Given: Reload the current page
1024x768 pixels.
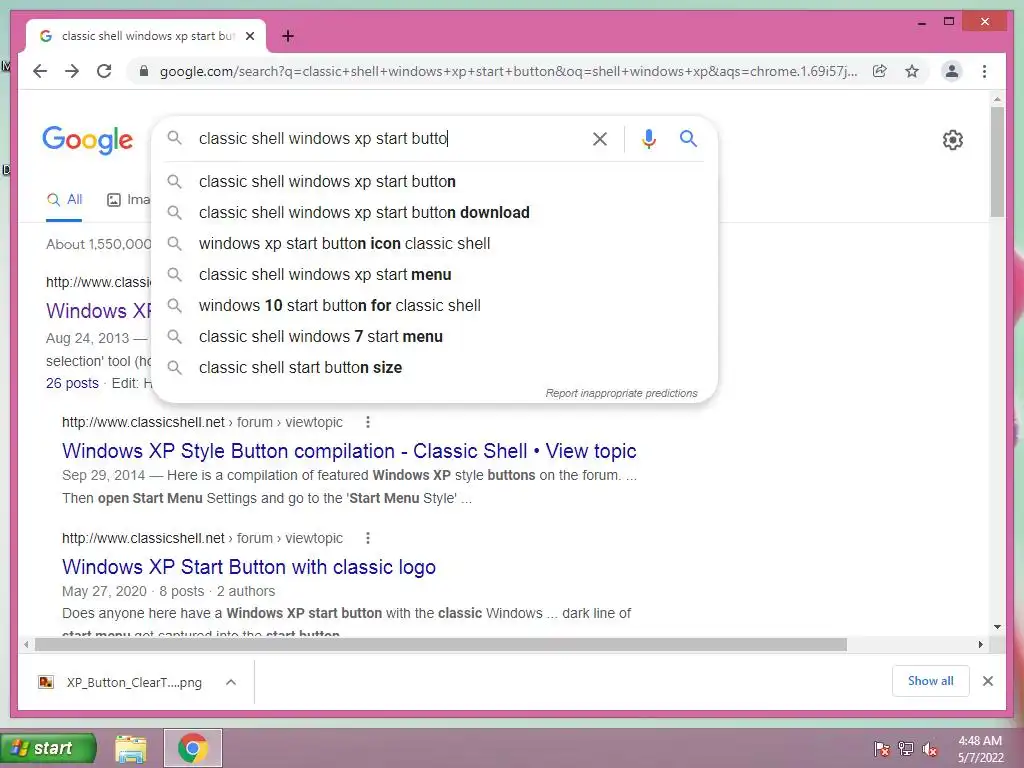Looking at the screenshot, I should pyautogui.click(x=104, y=71).
